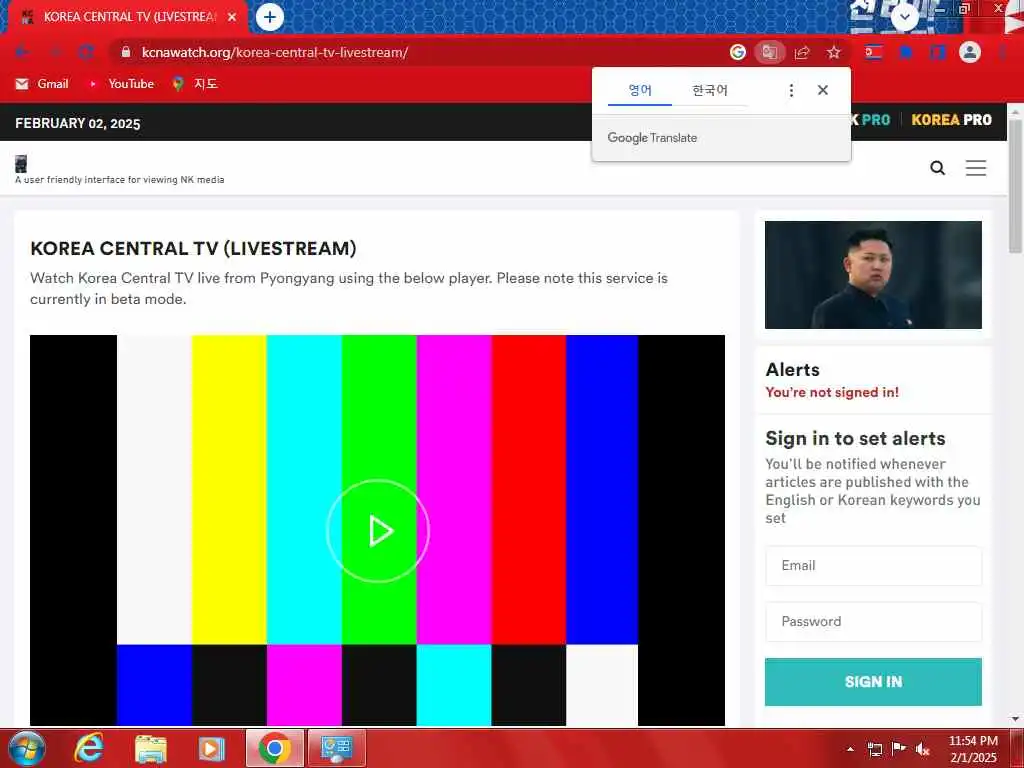Image resolution: width=1024 pixels, height=768 pixels.
Task: Go forward one page
Action: (x=55, y=52)
